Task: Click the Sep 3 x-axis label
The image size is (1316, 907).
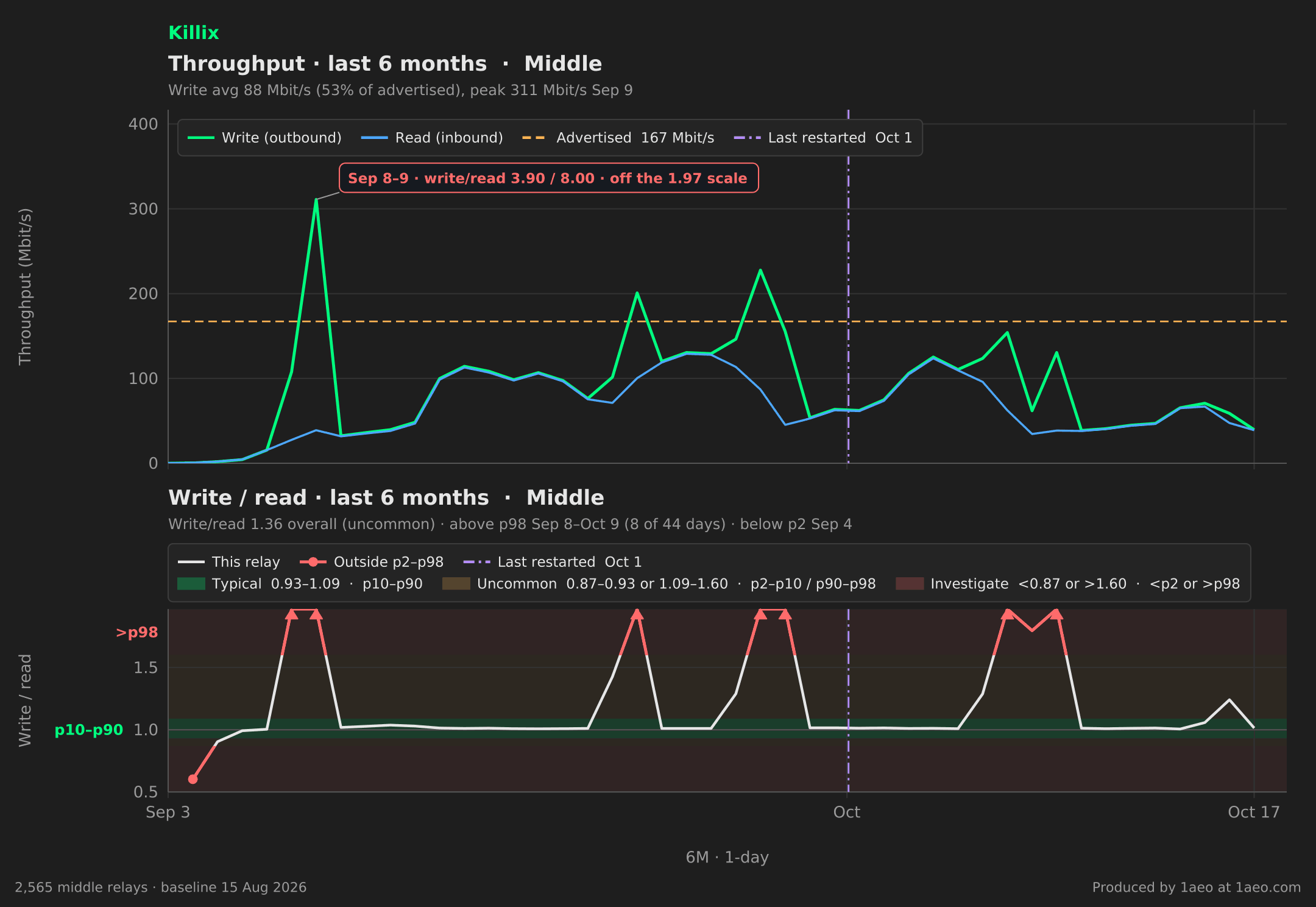Action: point(168,813)
